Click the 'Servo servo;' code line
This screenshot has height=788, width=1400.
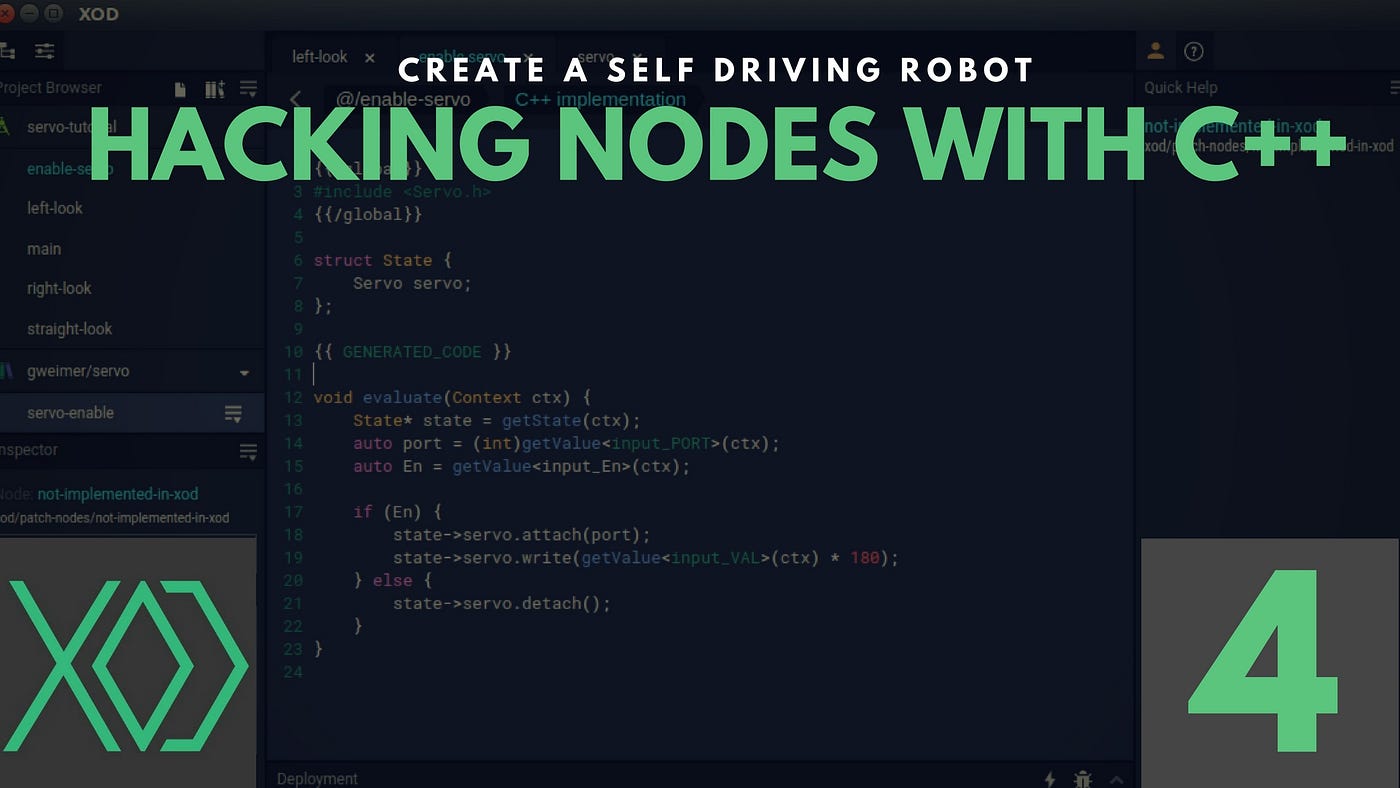tap(412, 283)
